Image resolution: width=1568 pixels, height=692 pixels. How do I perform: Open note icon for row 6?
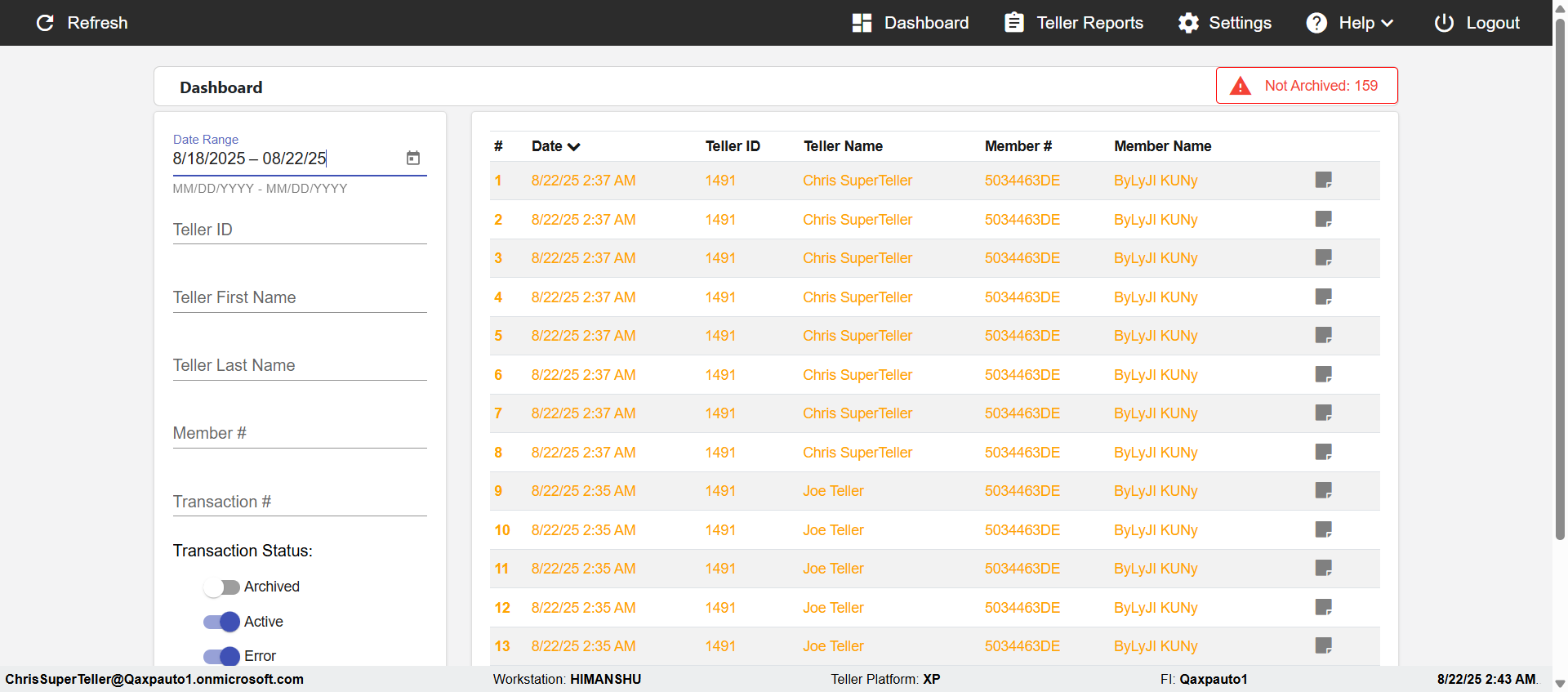1324,374
